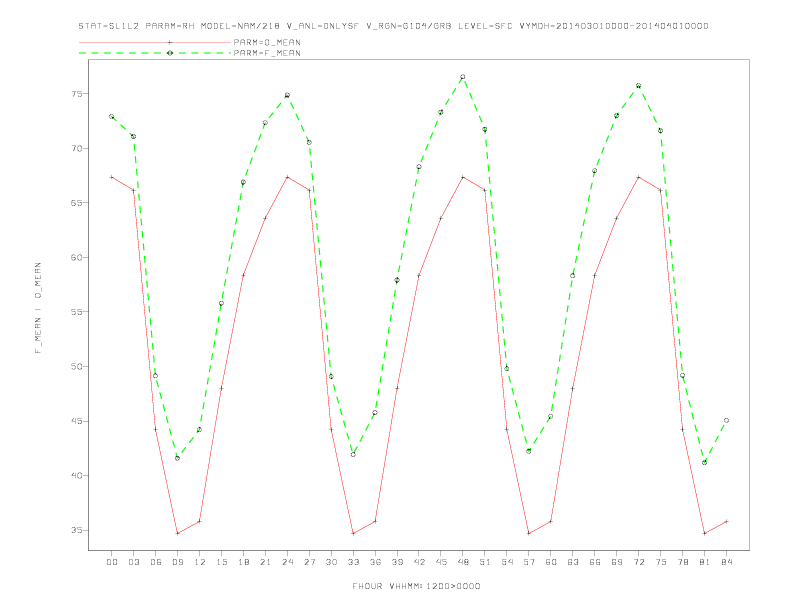The height and width of the screenshot is (612, 792).
Task: Click the PARM=O_MEAN legend label
Action: pyautogui.click(x=267, y=42)
